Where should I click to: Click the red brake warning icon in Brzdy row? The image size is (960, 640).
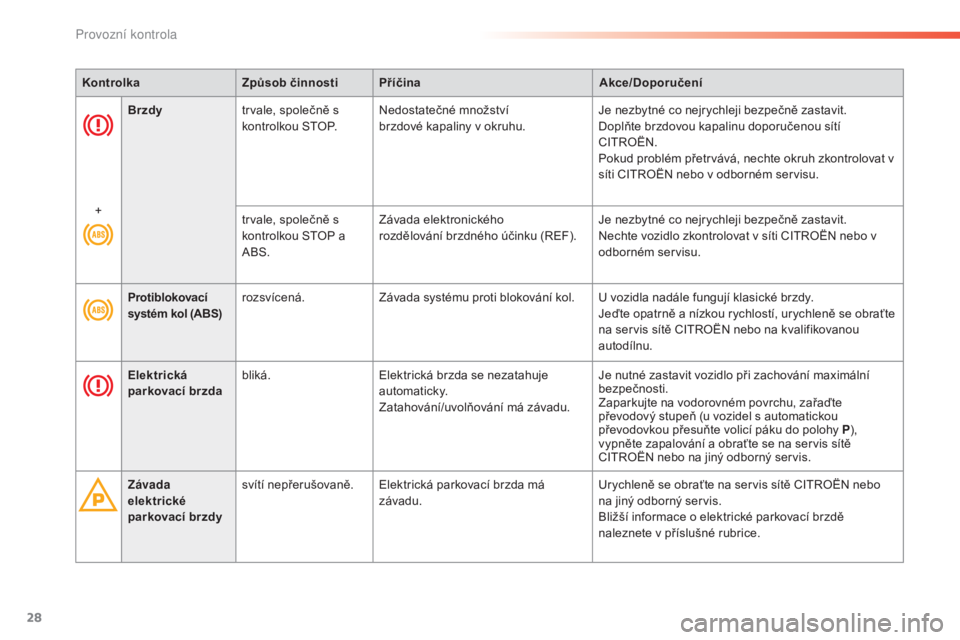(98, 126)
